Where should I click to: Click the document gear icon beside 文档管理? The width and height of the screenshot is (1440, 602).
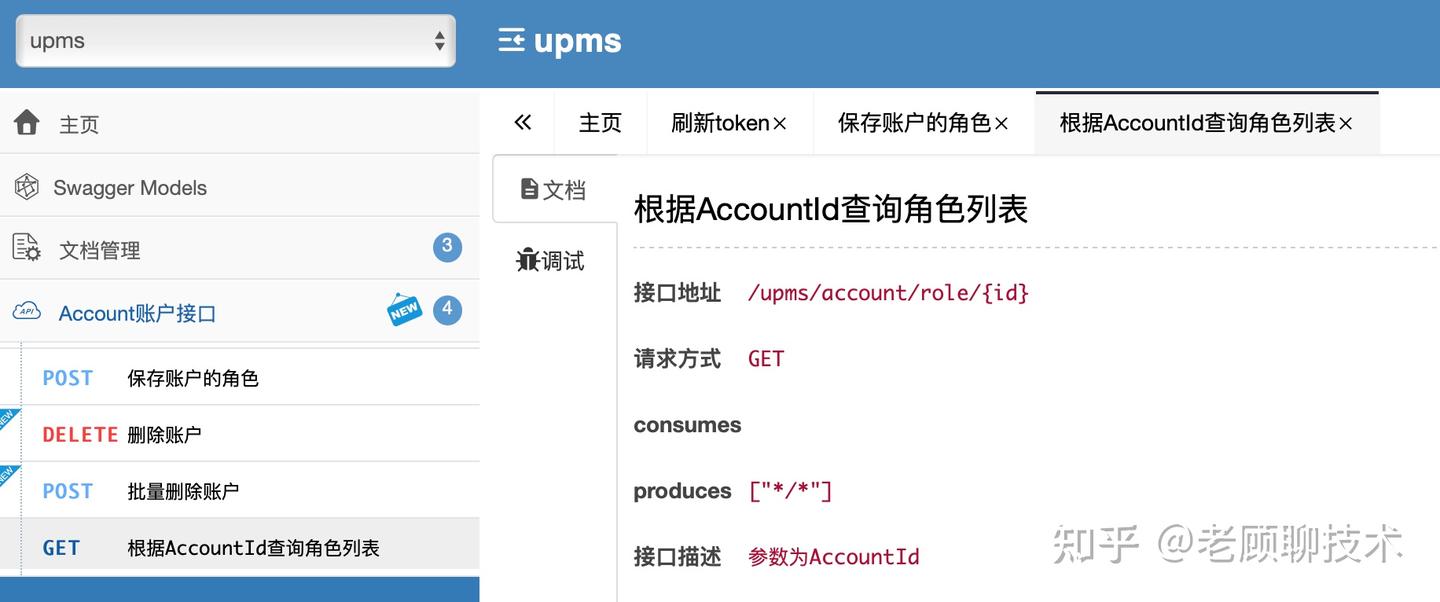tap(26, 249)
